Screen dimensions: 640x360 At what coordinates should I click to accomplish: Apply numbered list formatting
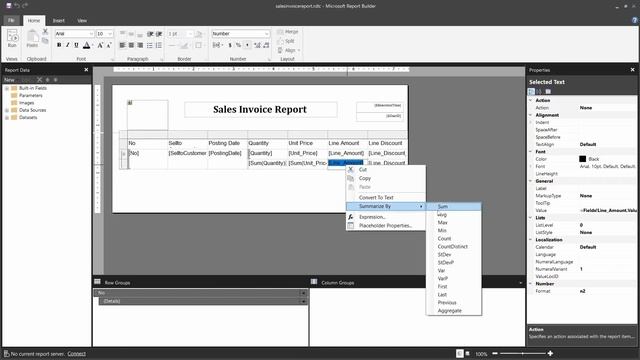159,45
